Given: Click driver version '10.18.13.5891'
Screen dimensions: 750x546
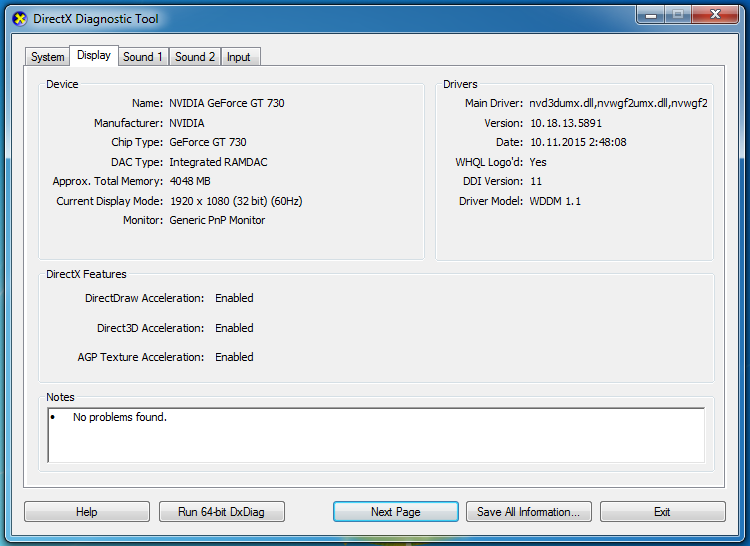Looking at the screenshot, I should pyautogui.click(x=566, y=123).
